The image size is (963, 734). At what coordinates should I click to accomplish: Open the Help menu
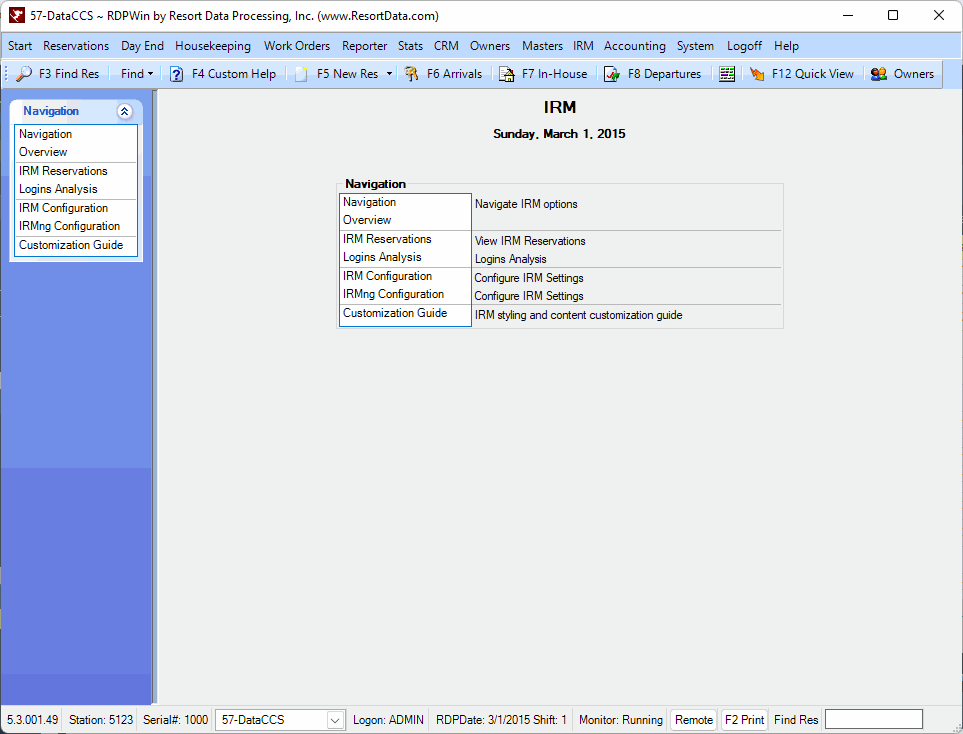(x=786, y=46)
